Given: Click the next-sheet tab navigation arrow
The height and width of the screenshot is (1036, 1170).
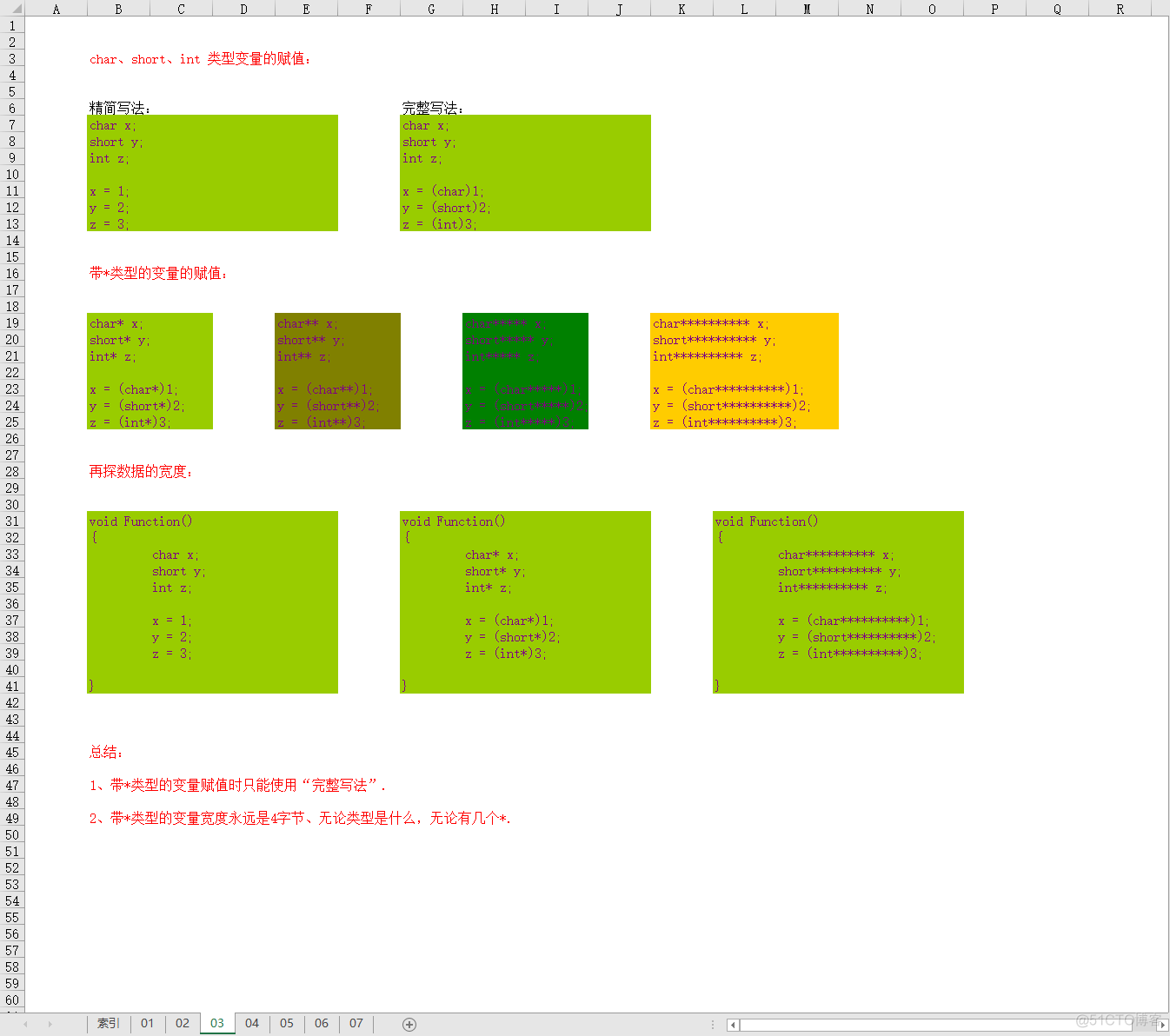Looking at the screenshot, I should coord(50,1024).
